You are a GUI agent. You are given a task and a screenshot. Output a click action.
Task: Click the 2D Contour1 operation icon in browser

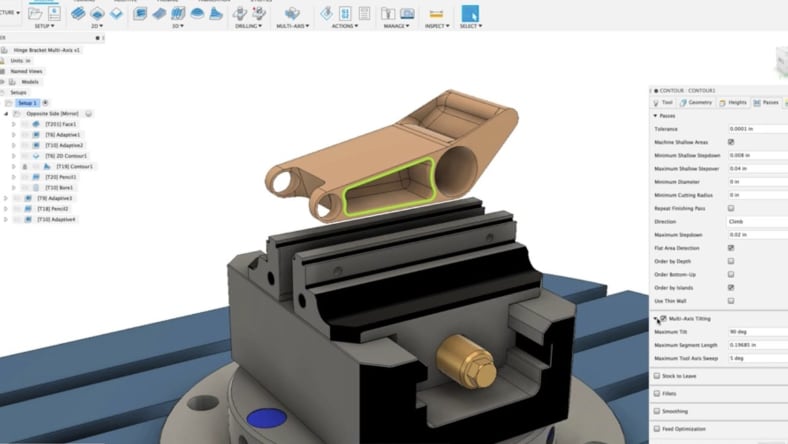tap(36, 156)
